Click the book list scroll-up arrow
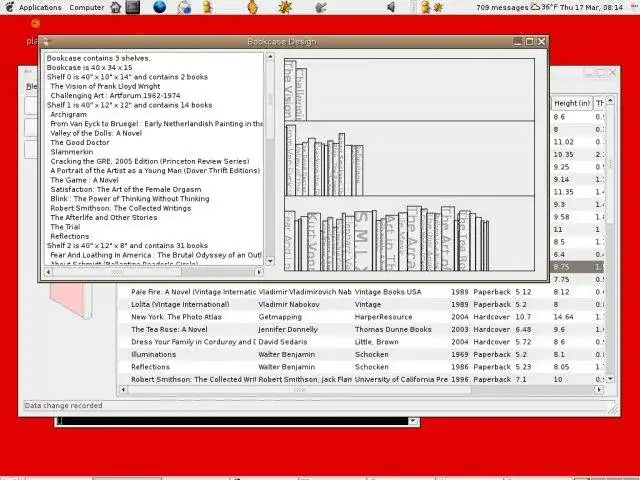Viewport: 640px width, 480px height. tap(270, 56)
